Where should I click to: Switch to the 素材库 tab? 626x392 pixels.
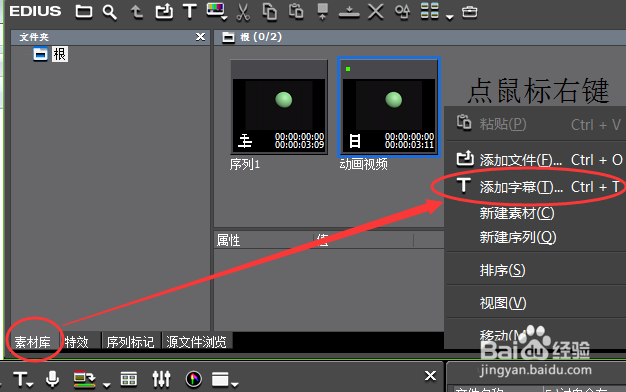click(33, 342)
